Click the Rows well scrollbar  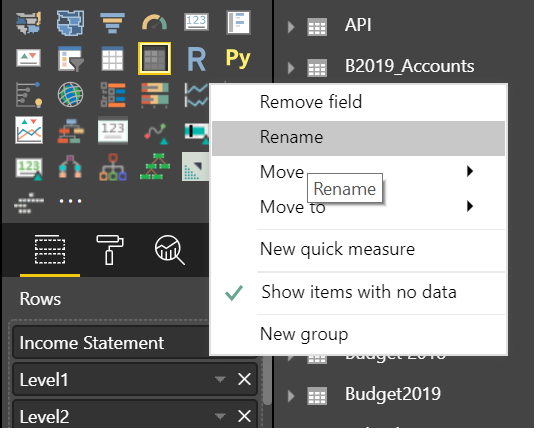pos(268,380)
